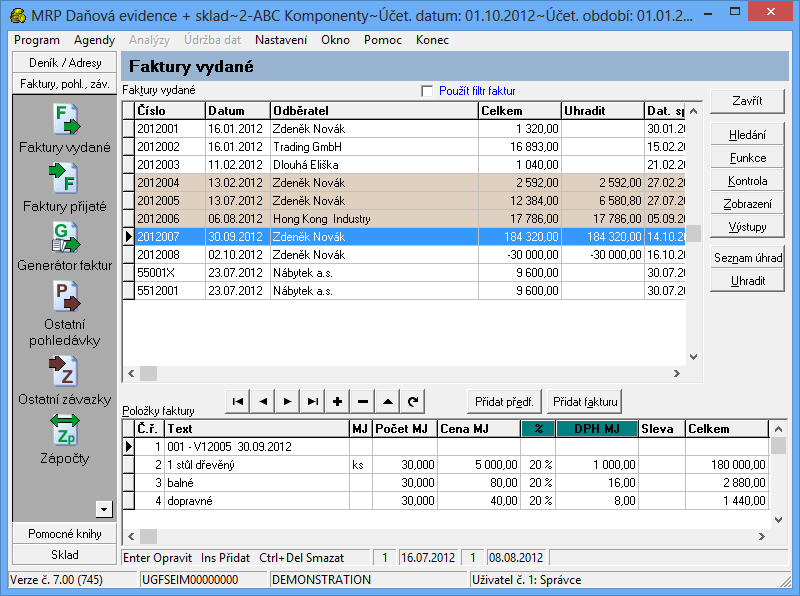Add record with plus navigator button
This screenshot has width=800, height=596.
coord(337,401)
